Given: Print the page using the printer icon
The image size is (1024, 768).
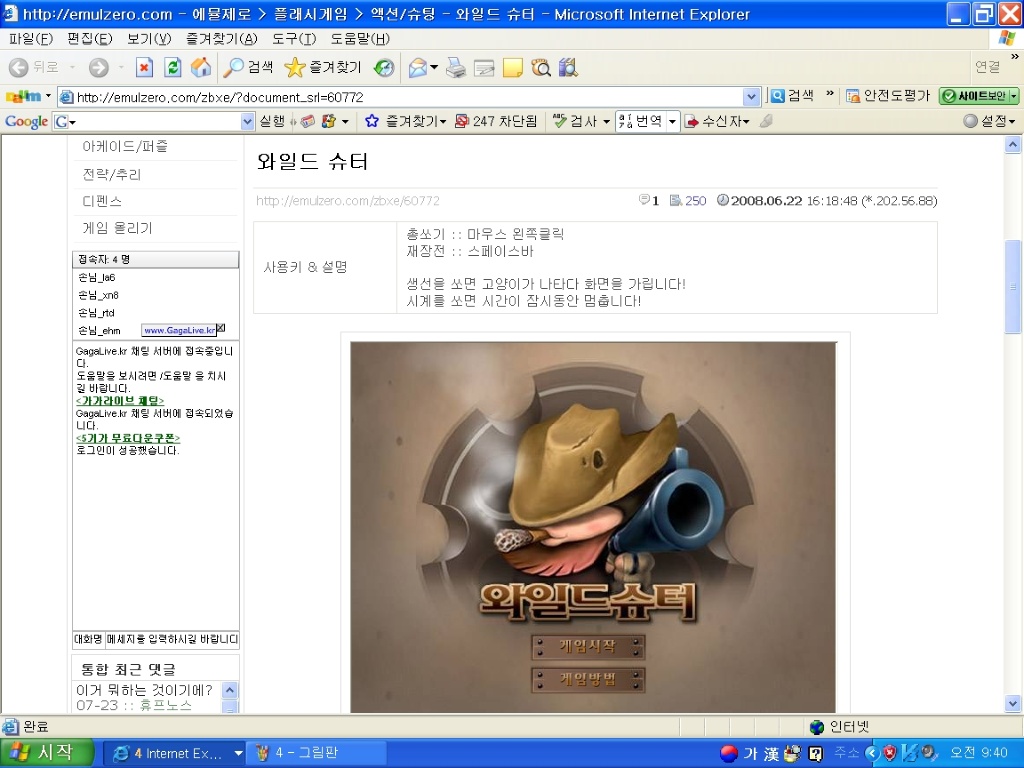Looking at the screenshot, I should (456, 67).
